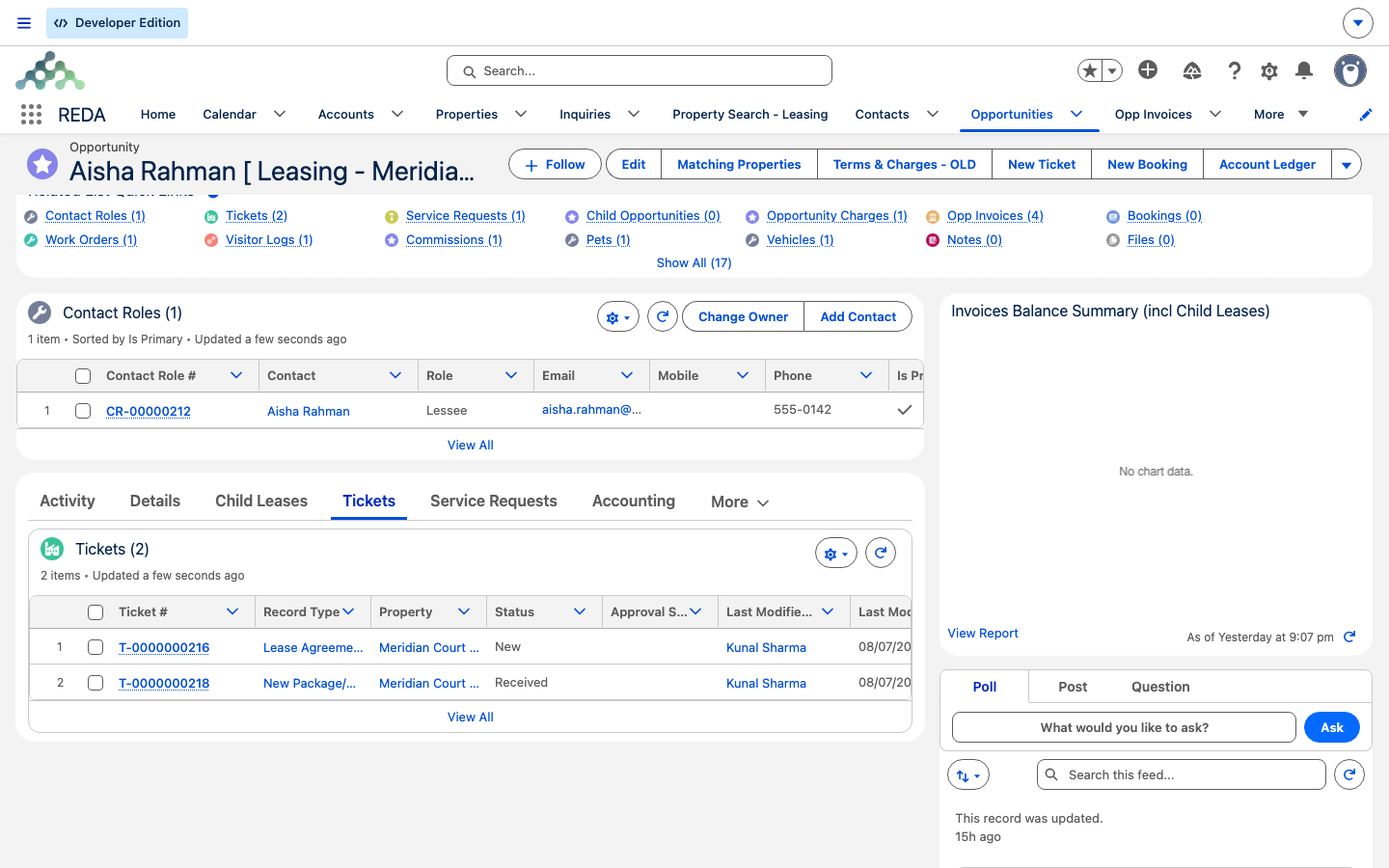Select all Tickets header checkbox
1389x868 pixels.
click(x=95, y=612)
